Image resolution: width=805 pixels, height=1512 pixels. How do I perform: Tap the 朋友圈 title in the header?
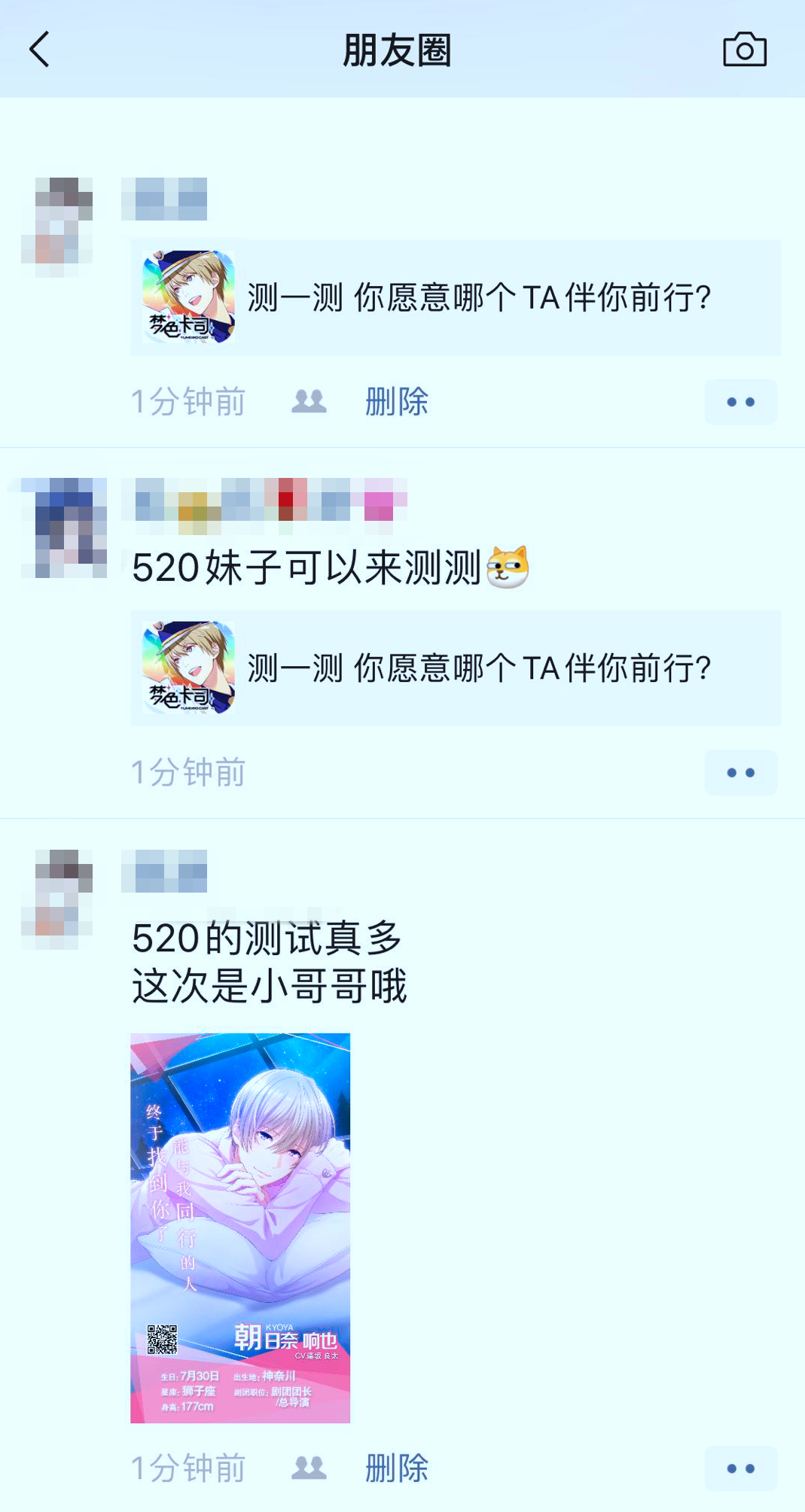point(397,50)
